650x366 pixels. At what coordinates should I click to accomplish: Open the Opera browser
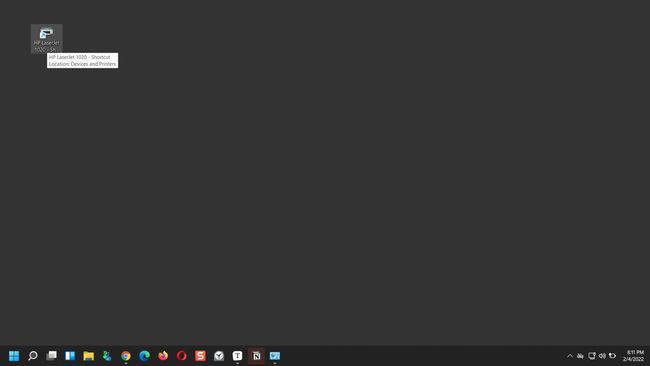click(x=182, y=356)
